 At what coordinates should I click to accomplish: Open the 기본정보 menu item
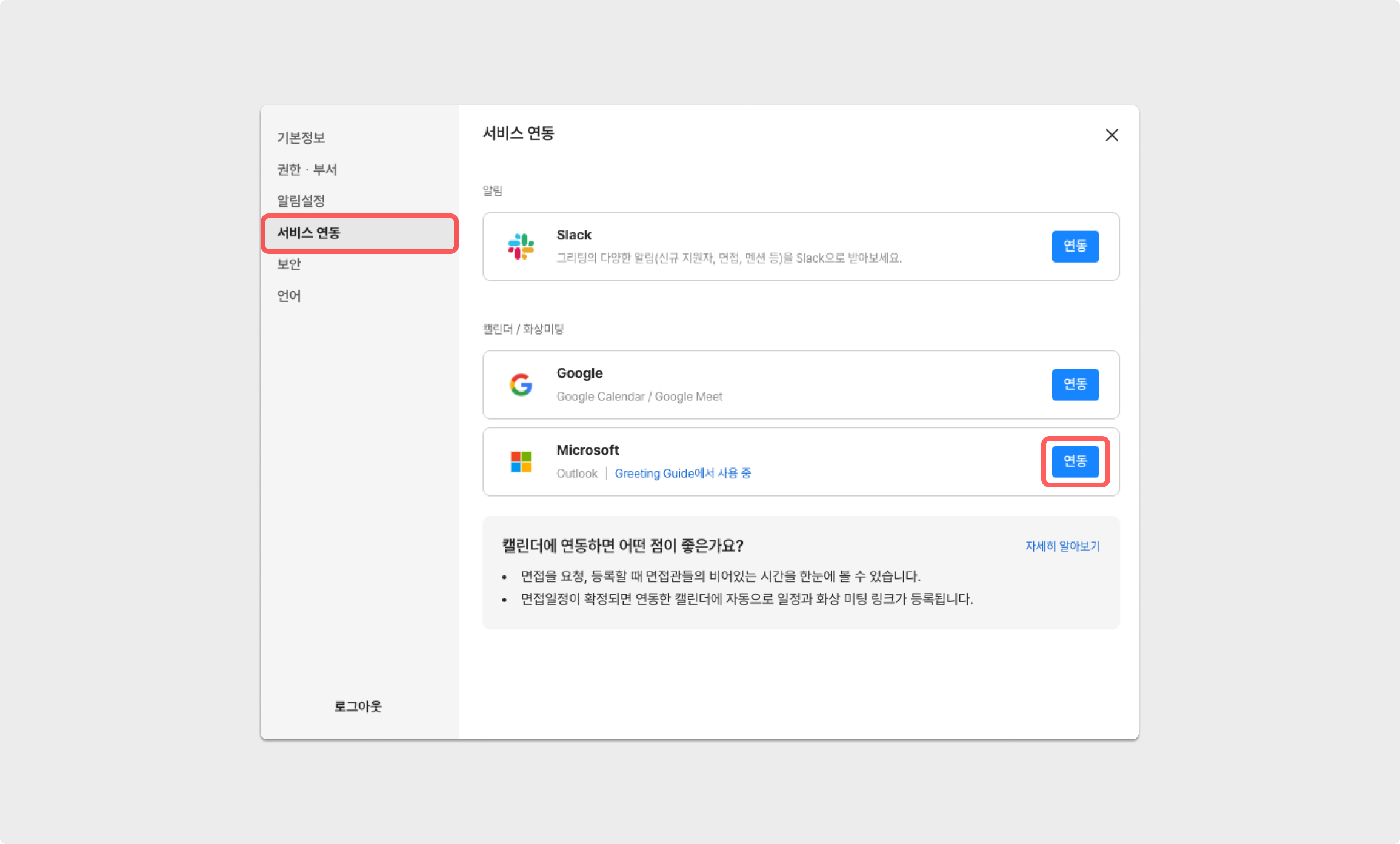301,138
